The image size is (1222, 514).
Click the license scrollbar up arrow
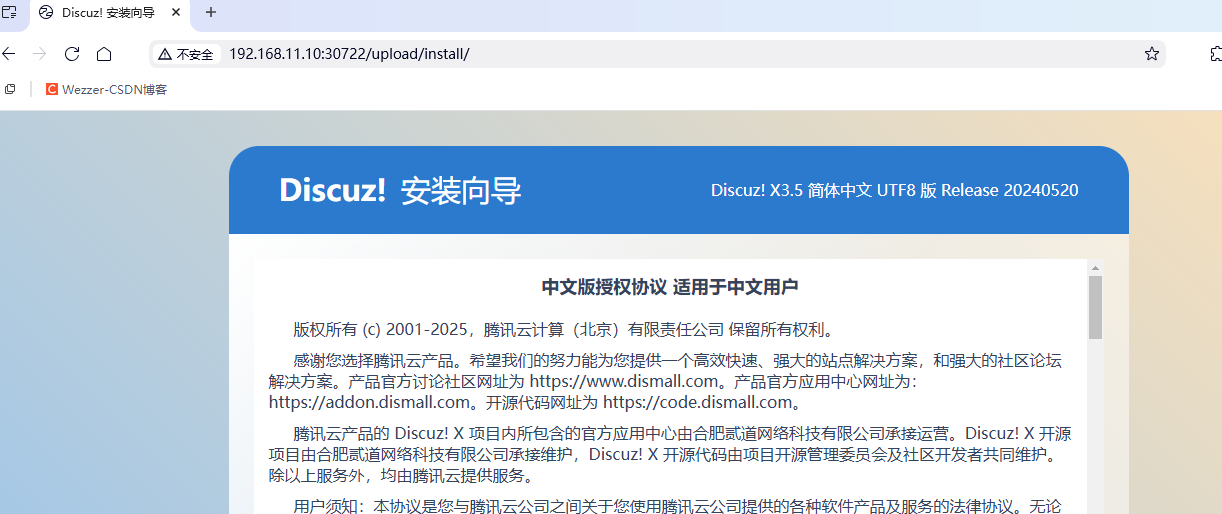[1095, 268]
